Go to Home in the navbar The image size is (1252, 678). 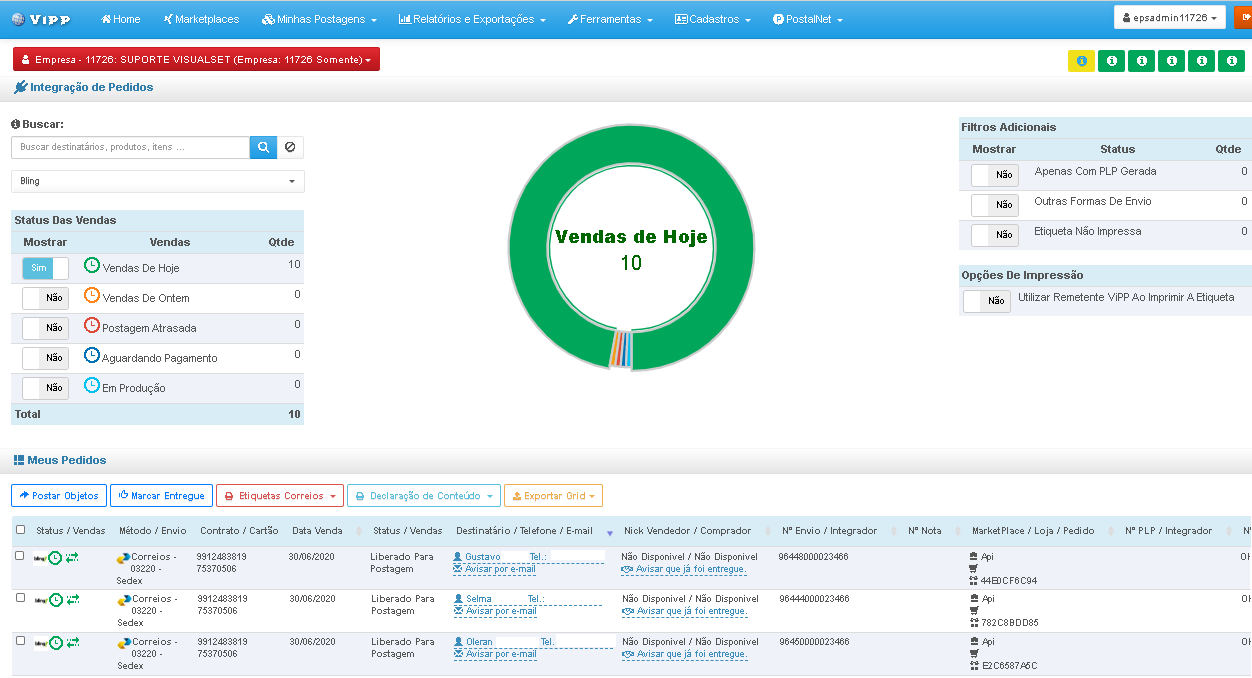pyautogui.click(x=121, y=19)
